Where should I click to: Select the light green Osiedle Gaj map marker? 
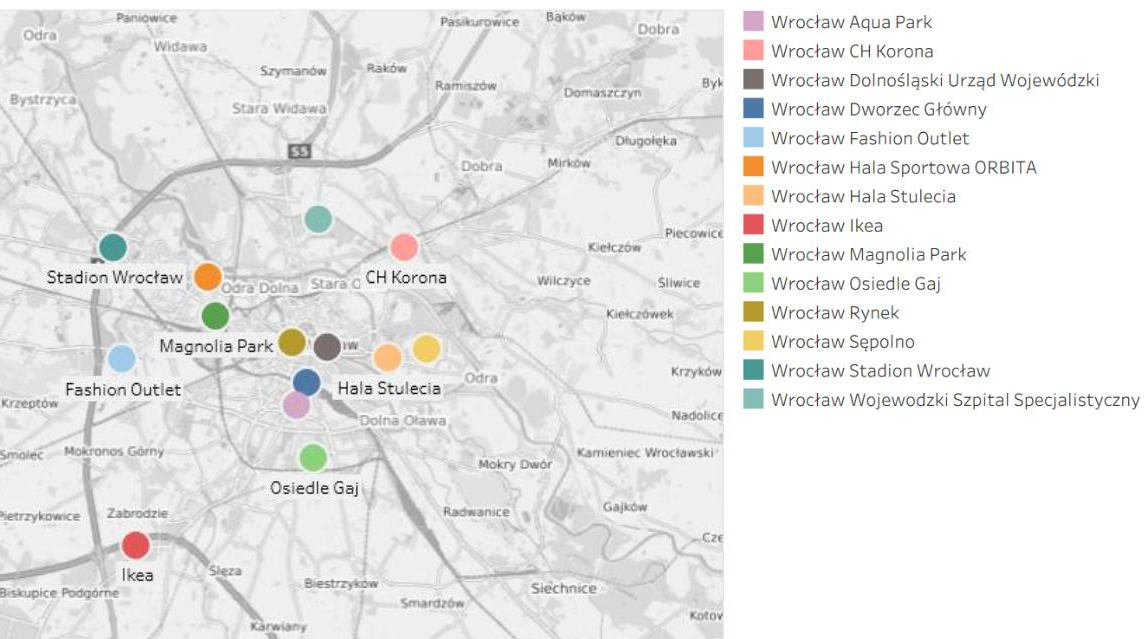coord(313,458)
